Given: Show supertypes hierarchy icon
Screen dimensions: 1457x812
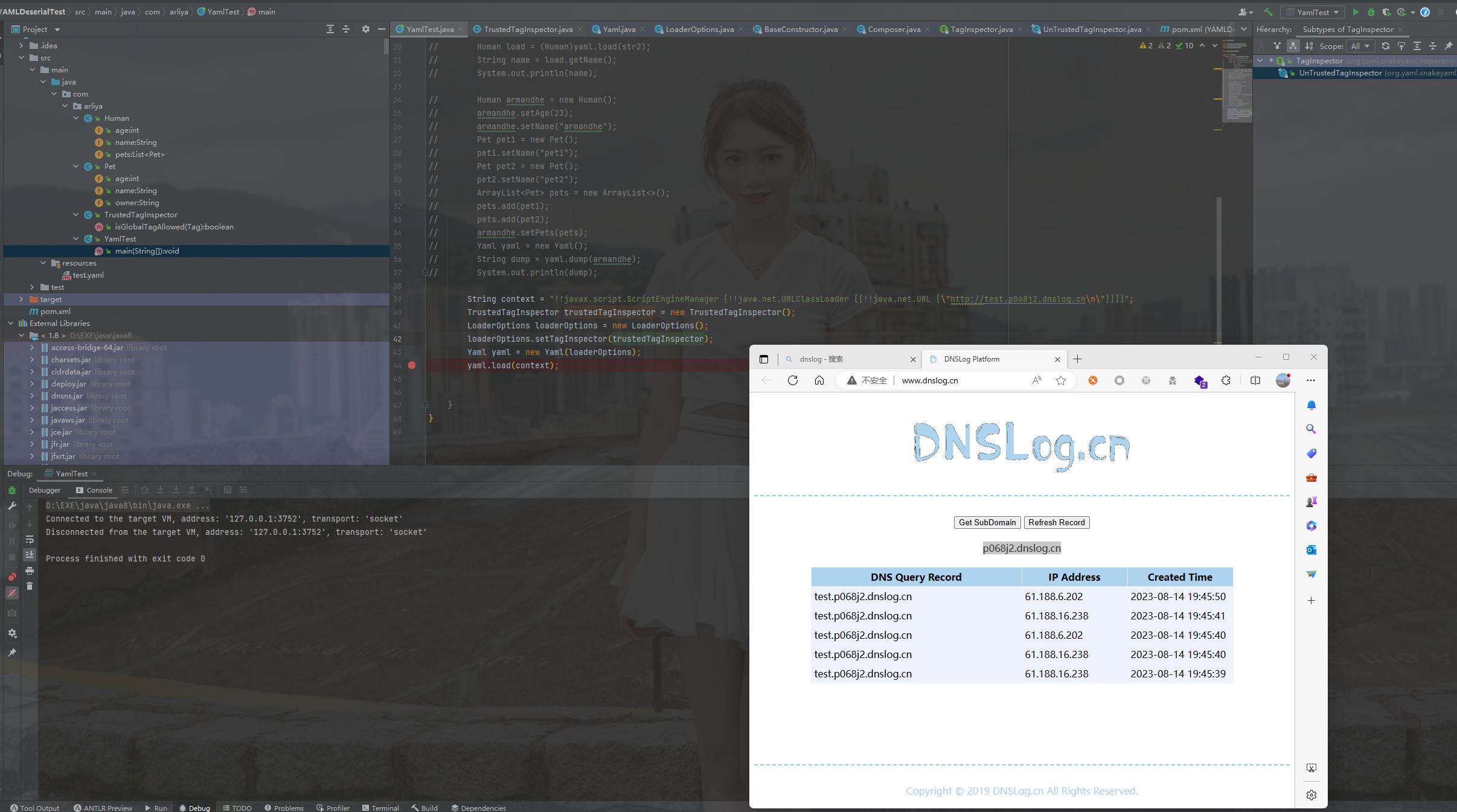Looking at the screenshot, I should (x=1277, y=46).
